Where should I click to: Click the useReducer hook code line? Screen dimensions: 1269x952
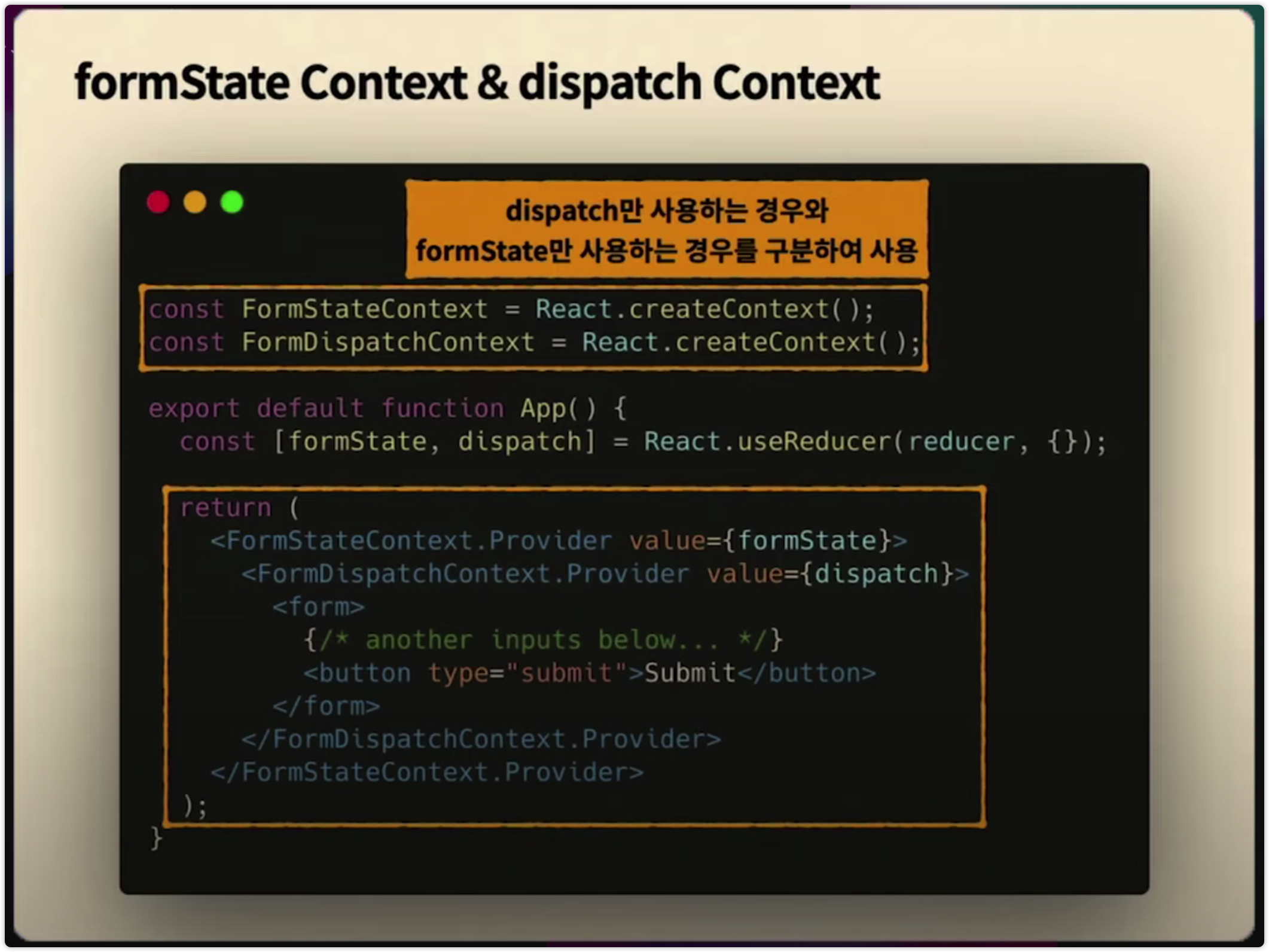coord(643,441)
